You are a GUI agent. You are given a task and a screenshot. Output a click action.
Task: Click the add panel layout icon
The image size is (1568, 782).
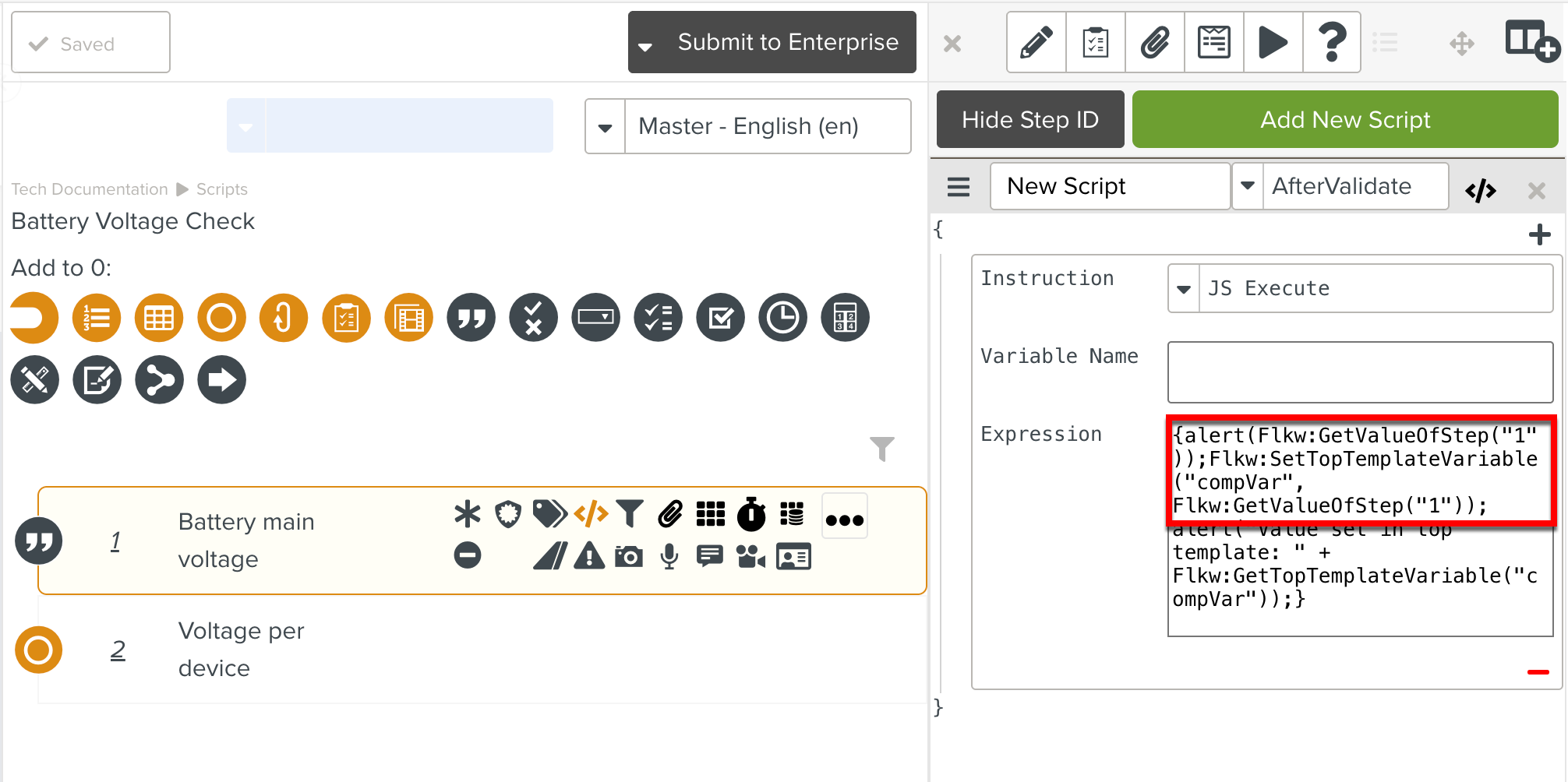1531,41
